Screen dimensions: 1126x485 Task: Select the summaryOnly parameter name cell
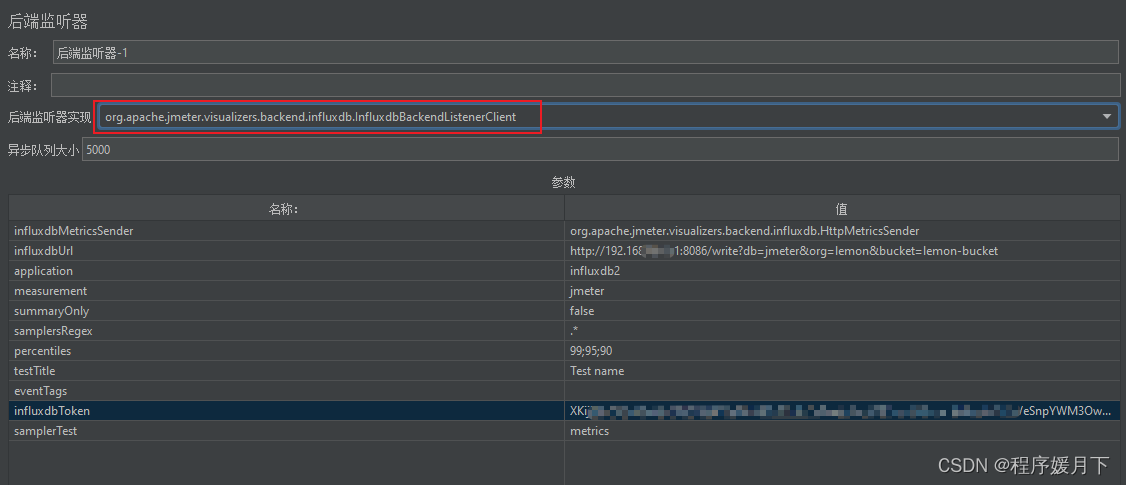pos(287,311)
